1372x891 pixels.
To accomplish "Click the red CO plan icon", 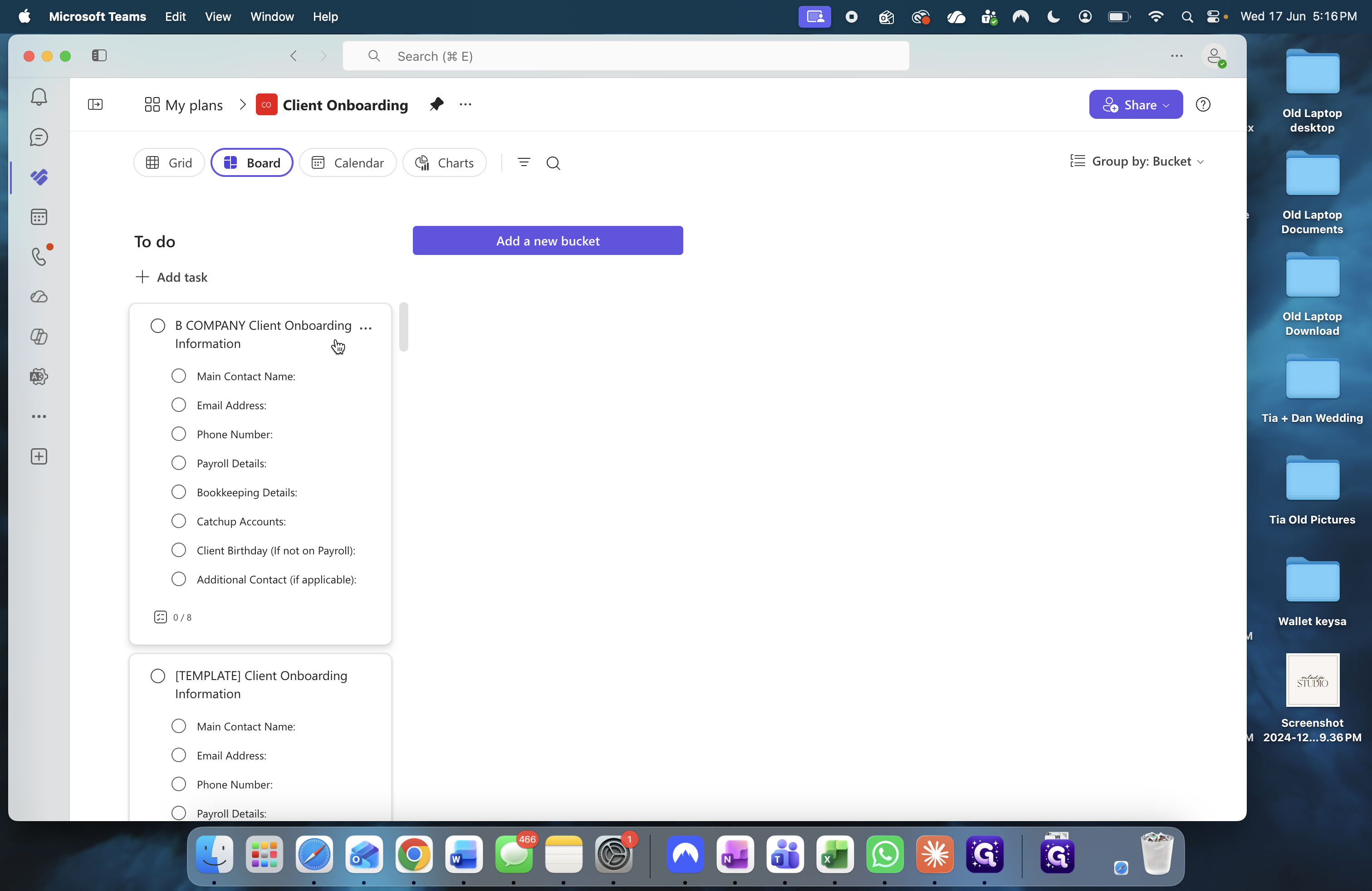I will pyautogui.click(x=266, y=104).
